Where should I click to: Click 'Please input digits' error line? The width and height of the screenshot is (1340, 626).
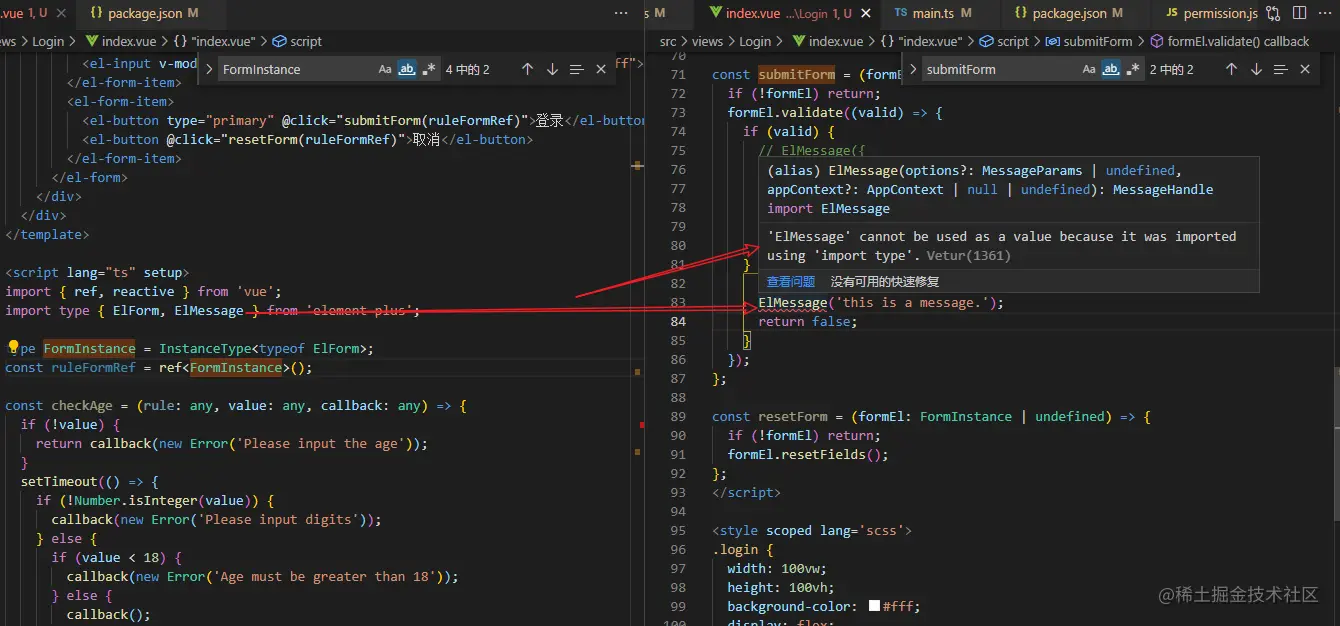tap(216, 520)
